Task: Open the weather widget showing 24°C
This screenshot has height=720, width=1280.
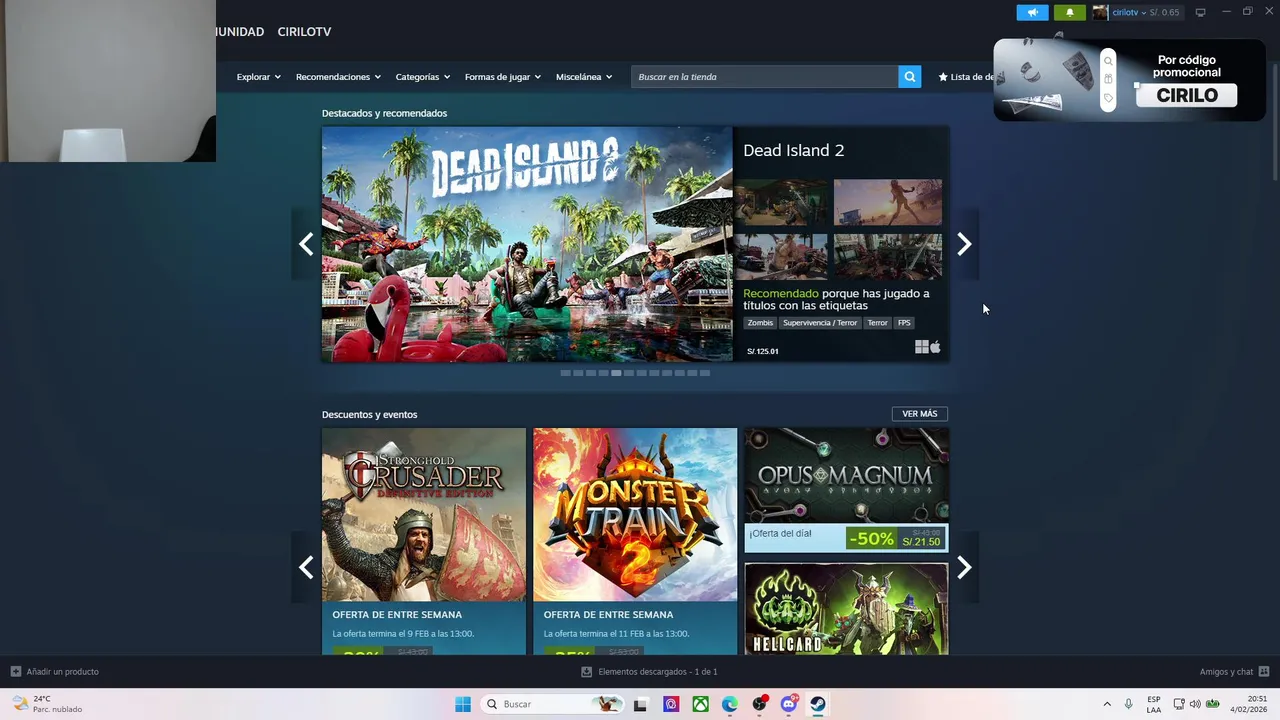Action: pos(47,704)
